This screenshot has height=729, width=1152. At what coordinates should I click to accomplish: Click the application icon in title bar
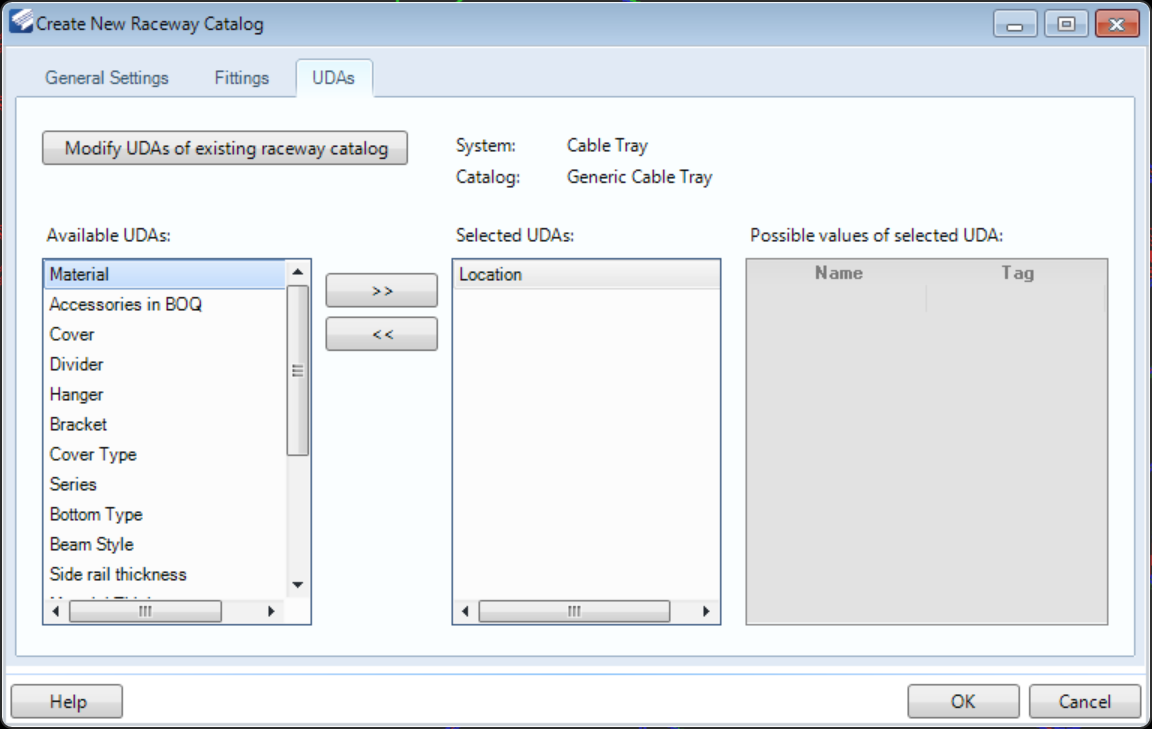pyautogui.click(x=21, y=21)
